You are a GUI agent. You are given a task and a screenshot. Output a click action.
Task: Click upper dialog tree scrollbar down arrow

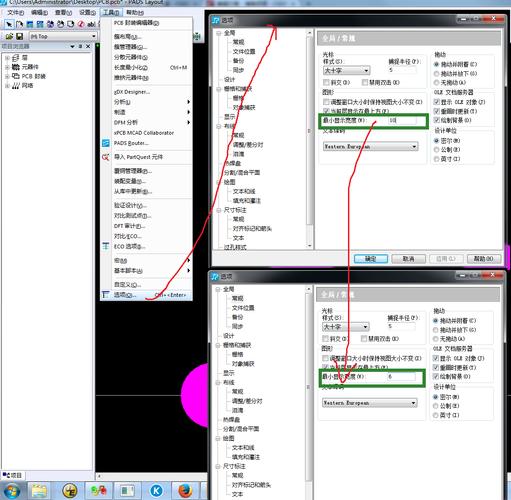click(309, 246)
